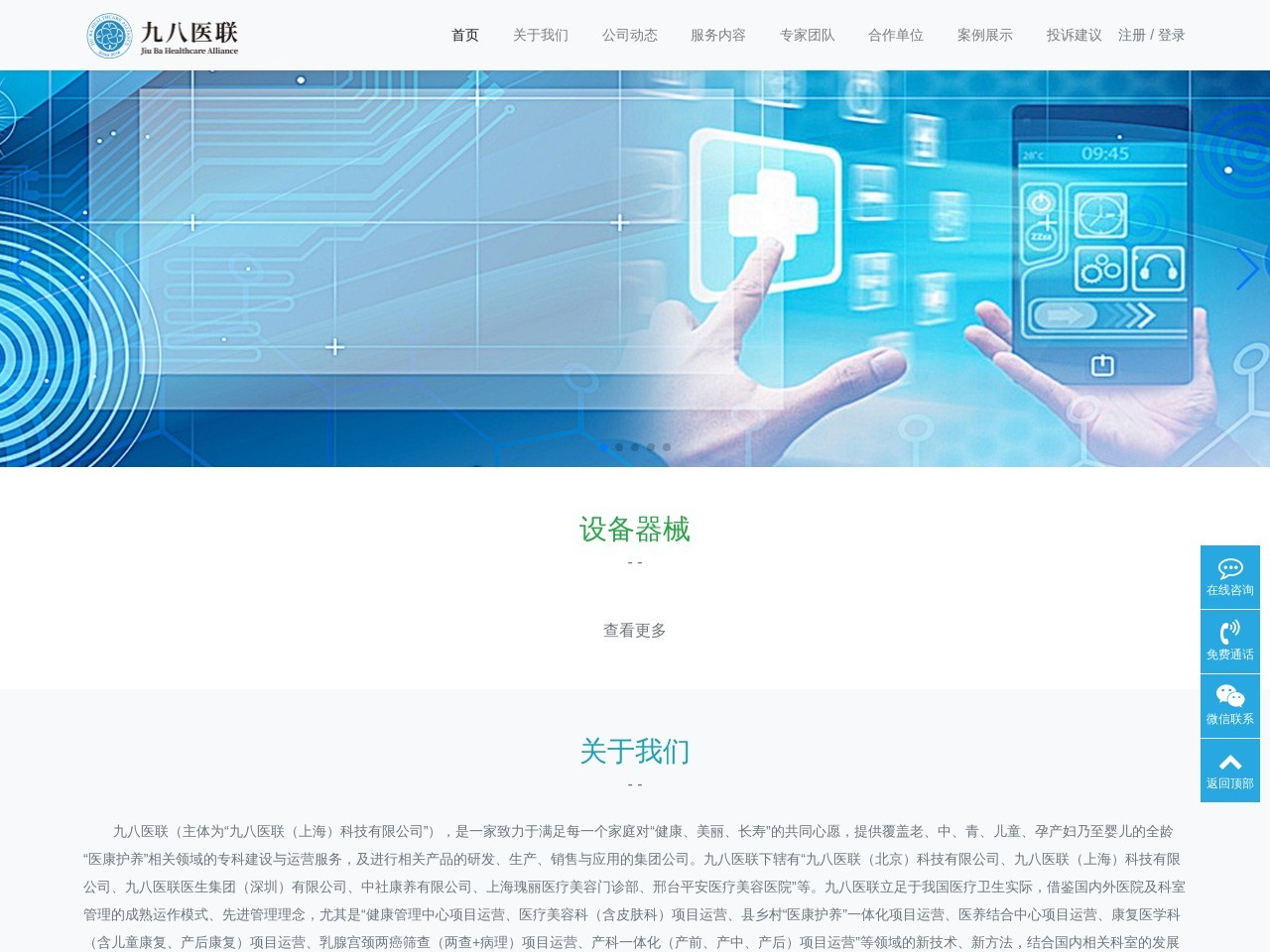Go back with banner previous arrow
This screenshot has height=952, width=1270.
[22, 269]
